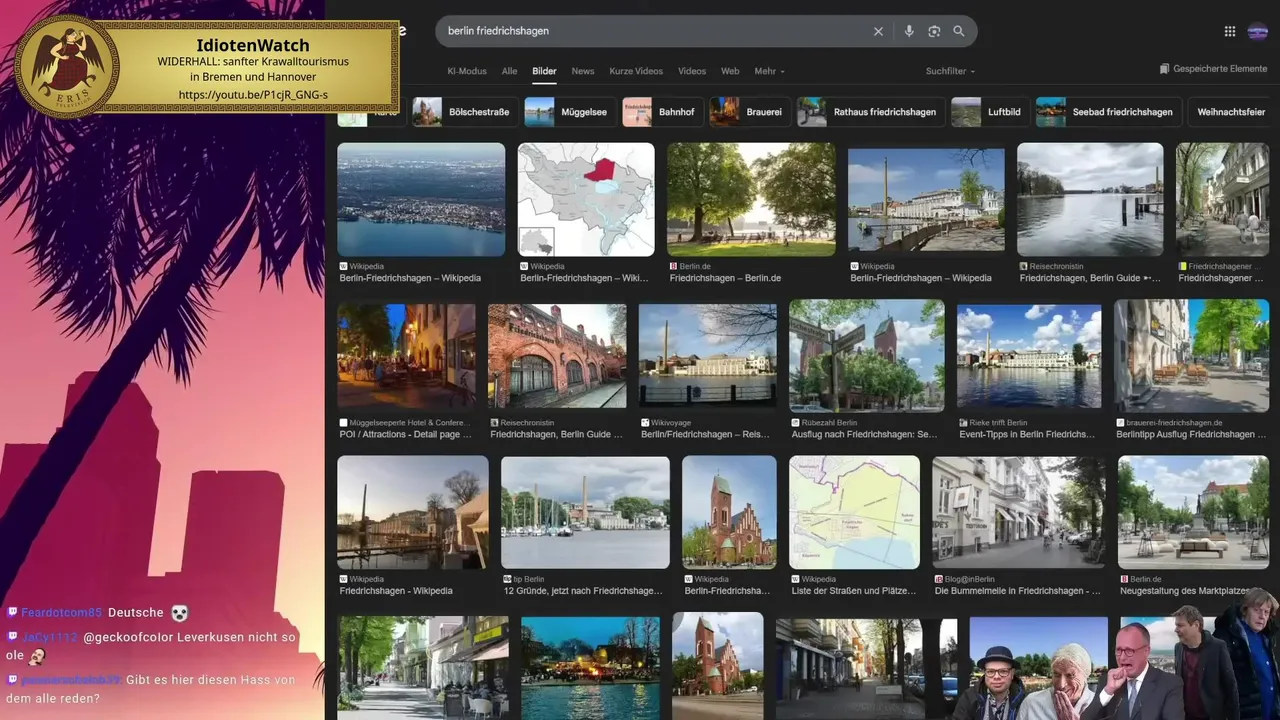Open link Friedrichshagen – Berlin.de
The height and width of the screenshot is (720, 1280).
[x=725, y=278]
